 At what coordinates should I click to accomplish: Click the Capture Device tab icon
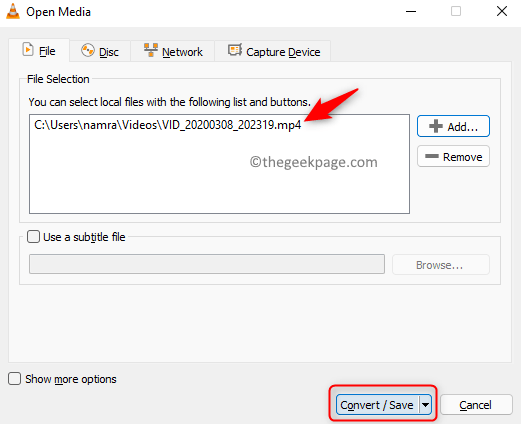pyautogui.click(x=235, y=50)
